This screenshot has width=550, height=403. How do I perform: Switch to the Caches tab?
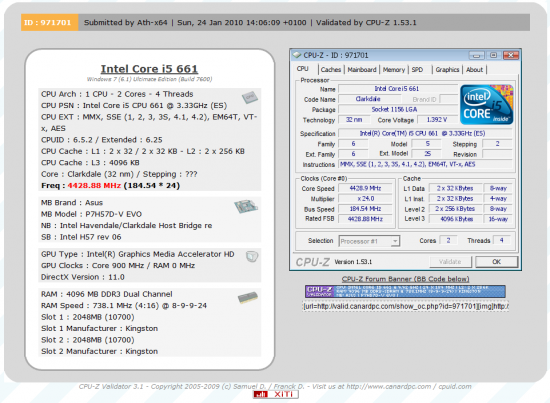click(331, 69)
